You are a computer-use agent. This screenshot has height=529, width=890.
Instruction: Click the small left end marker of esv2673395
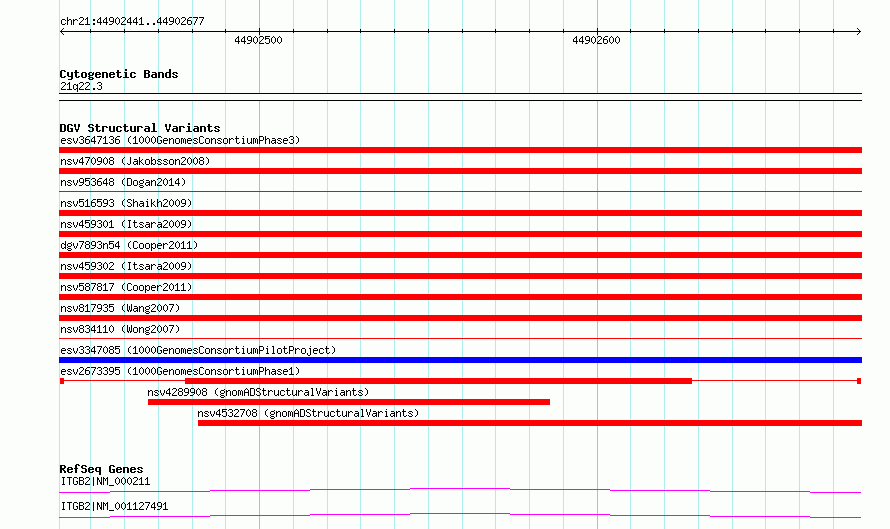pyautogui.click(x=62, y=381)
